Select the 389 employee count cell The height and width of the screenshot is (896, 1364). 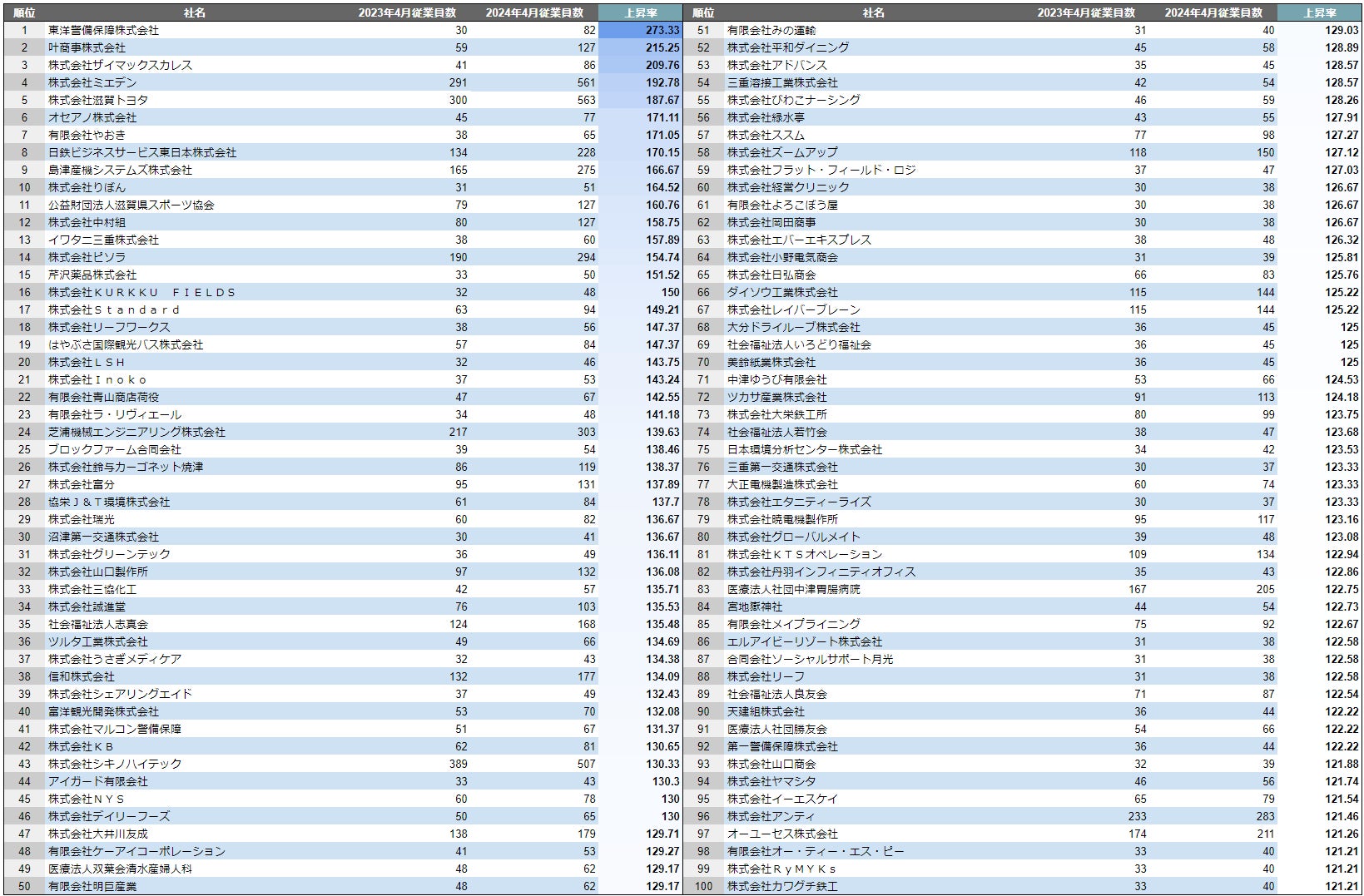point(457,764)
